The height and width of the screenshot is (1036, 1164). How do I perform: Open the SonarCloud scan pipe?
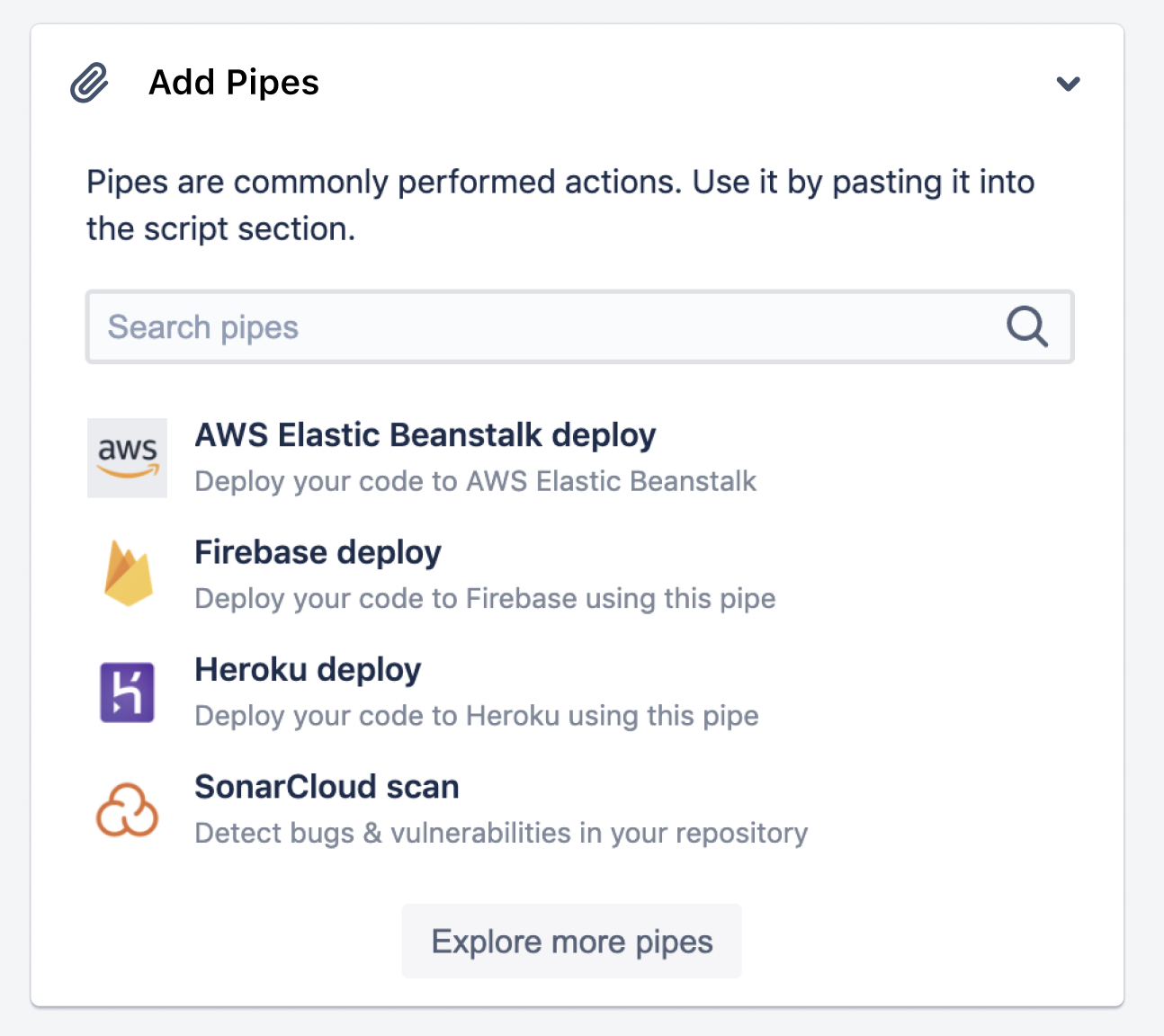(327, 787)
